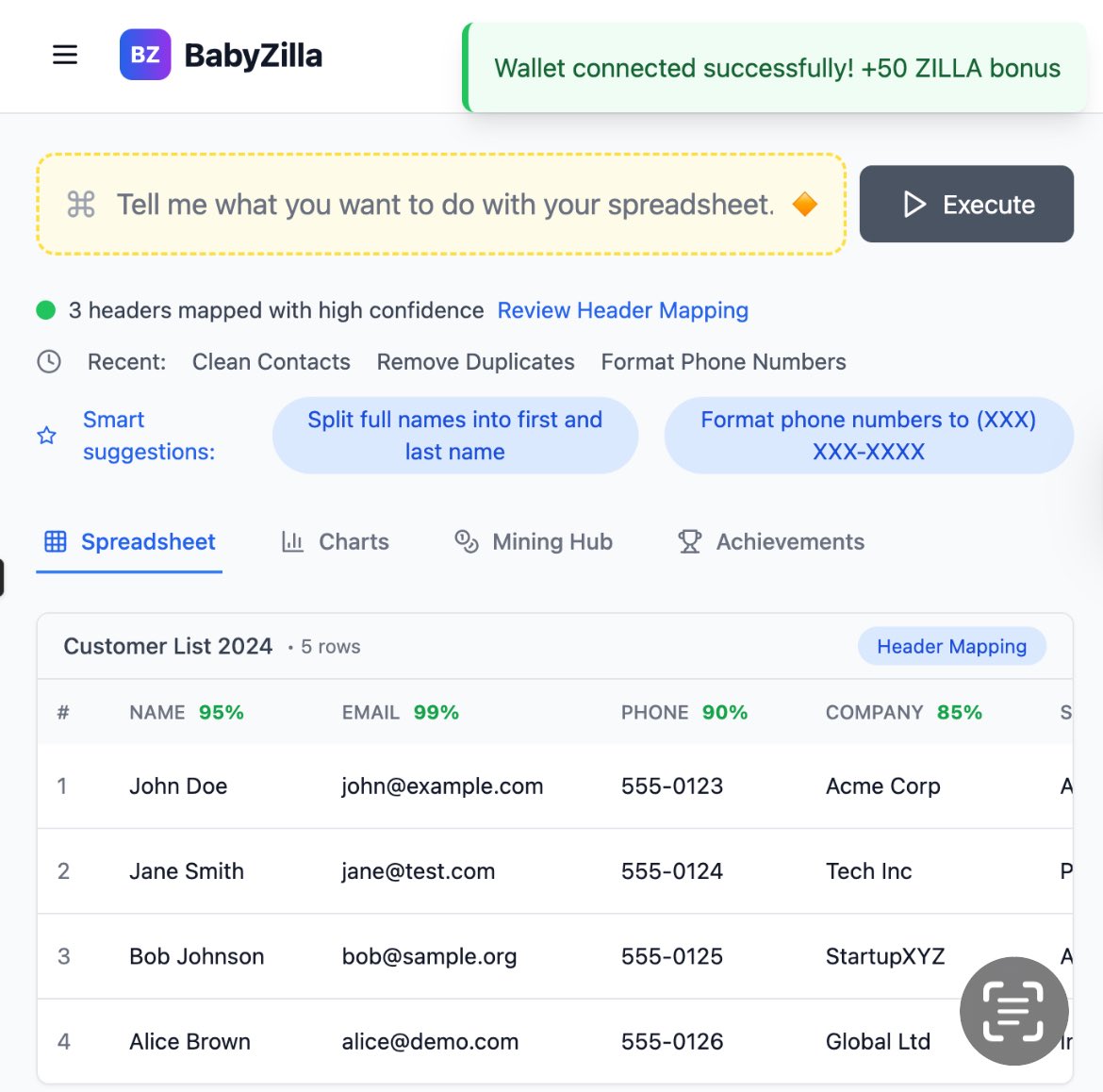
Task: Apply suggestion Format phone numbers
Action: 869,436
